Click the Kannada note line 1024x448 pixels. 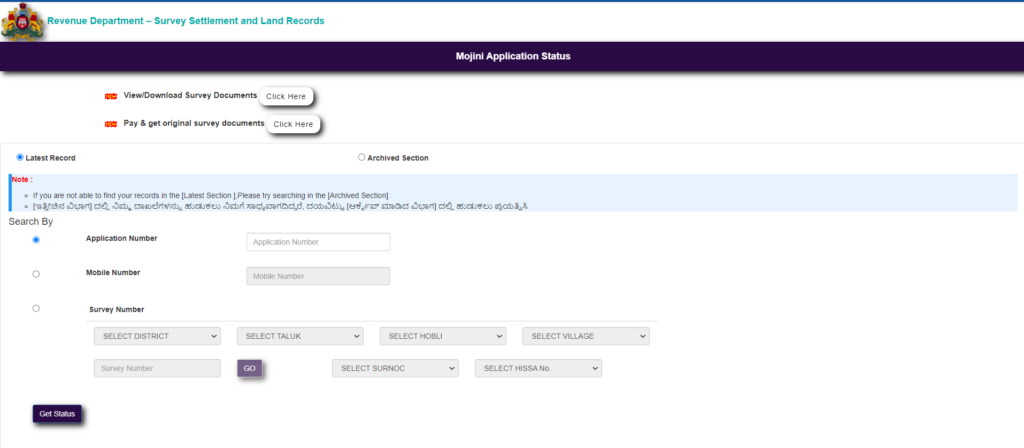[x=280, y=206]
